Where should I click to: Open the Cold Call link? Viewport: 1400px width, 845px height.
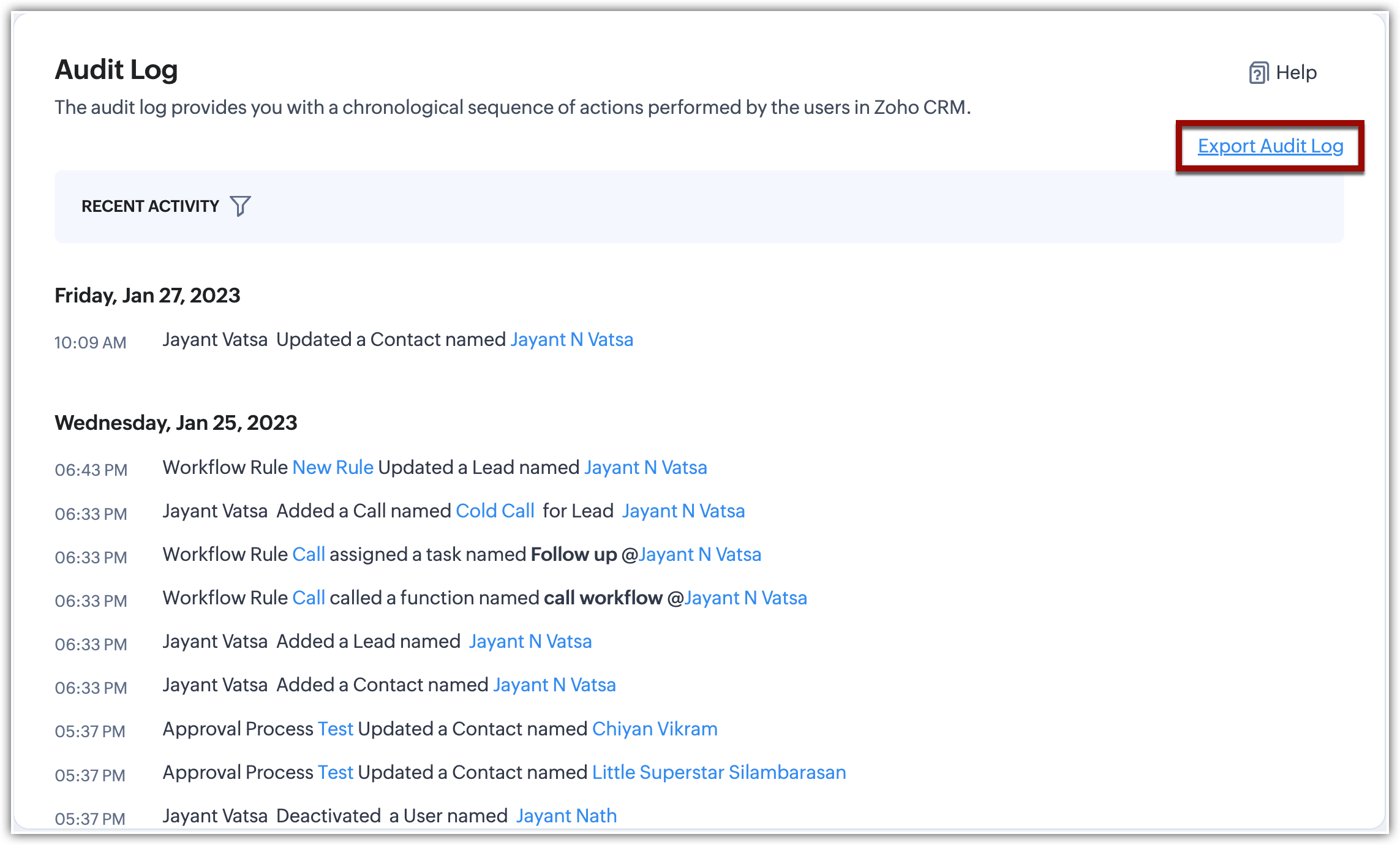[x=495, y=511]
